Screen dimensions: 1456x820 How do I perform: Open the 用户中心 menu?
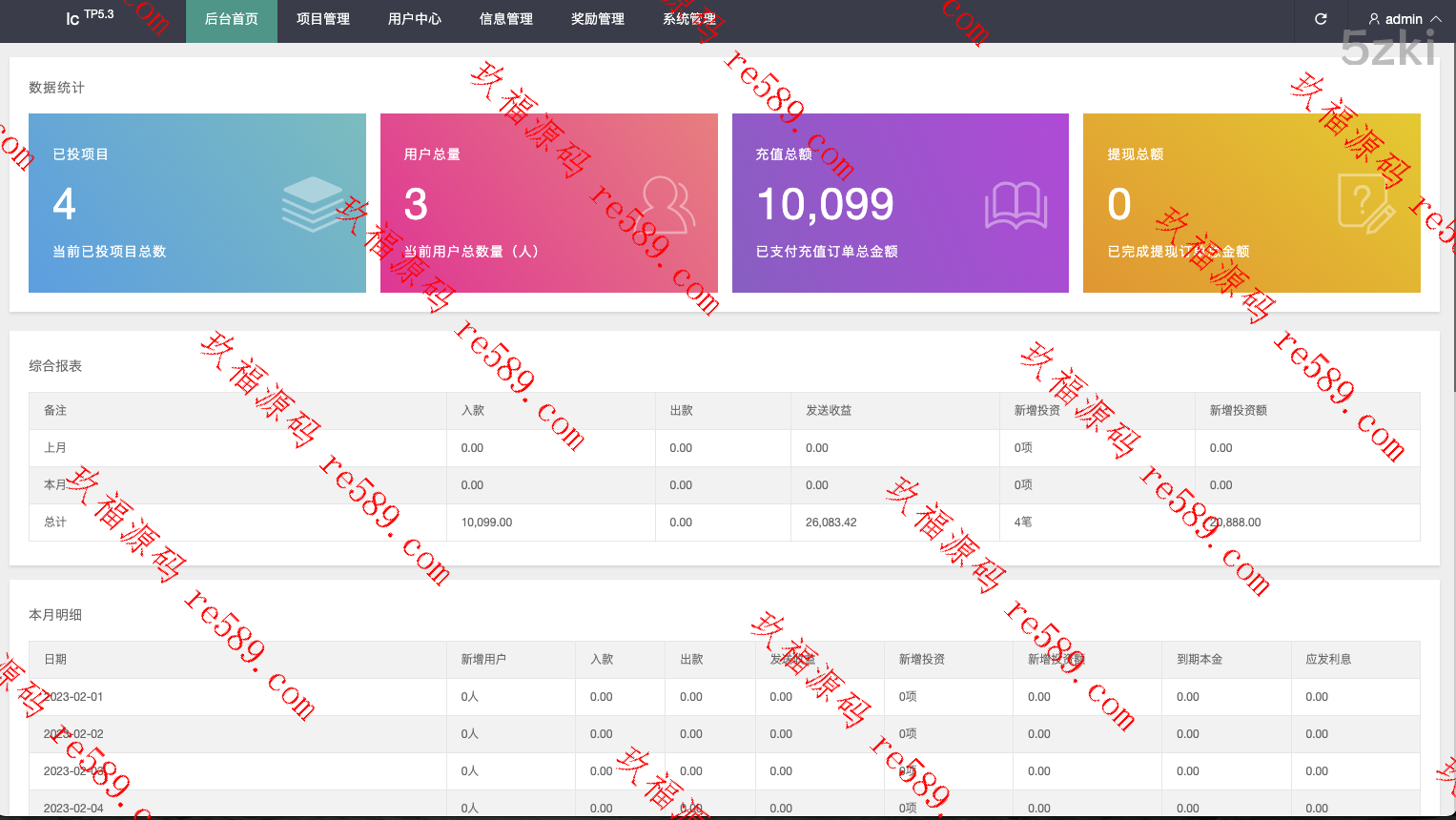(x=415, y=19)
